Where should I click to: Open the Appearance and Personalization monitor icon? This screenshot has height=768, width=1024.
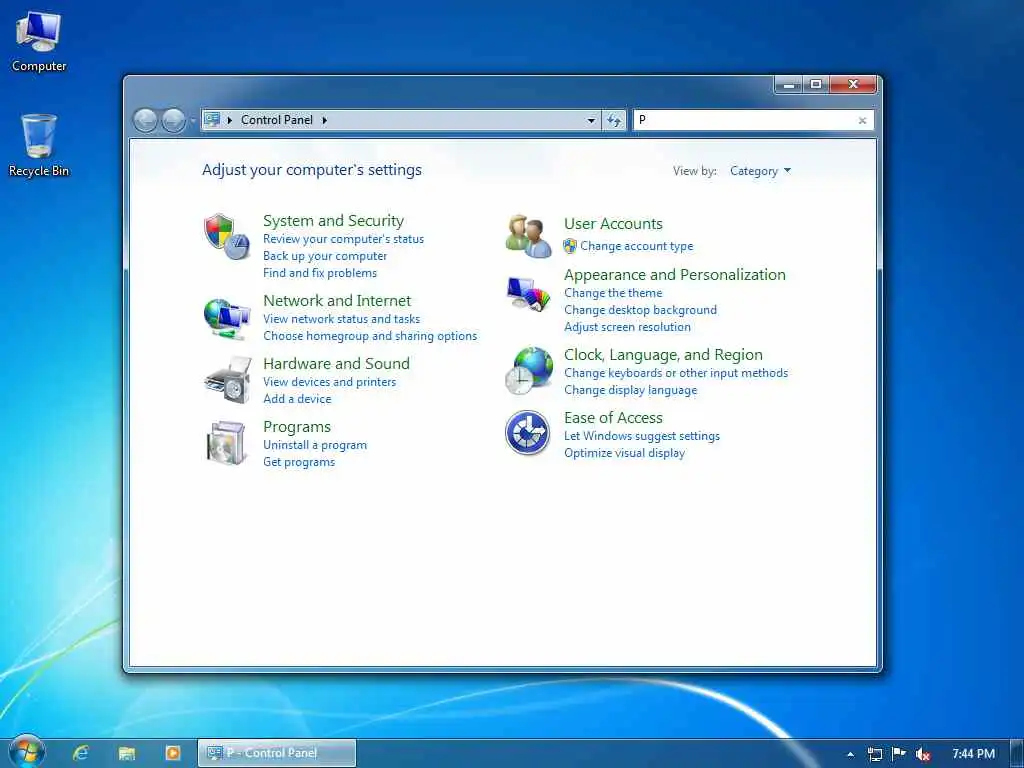528,293
